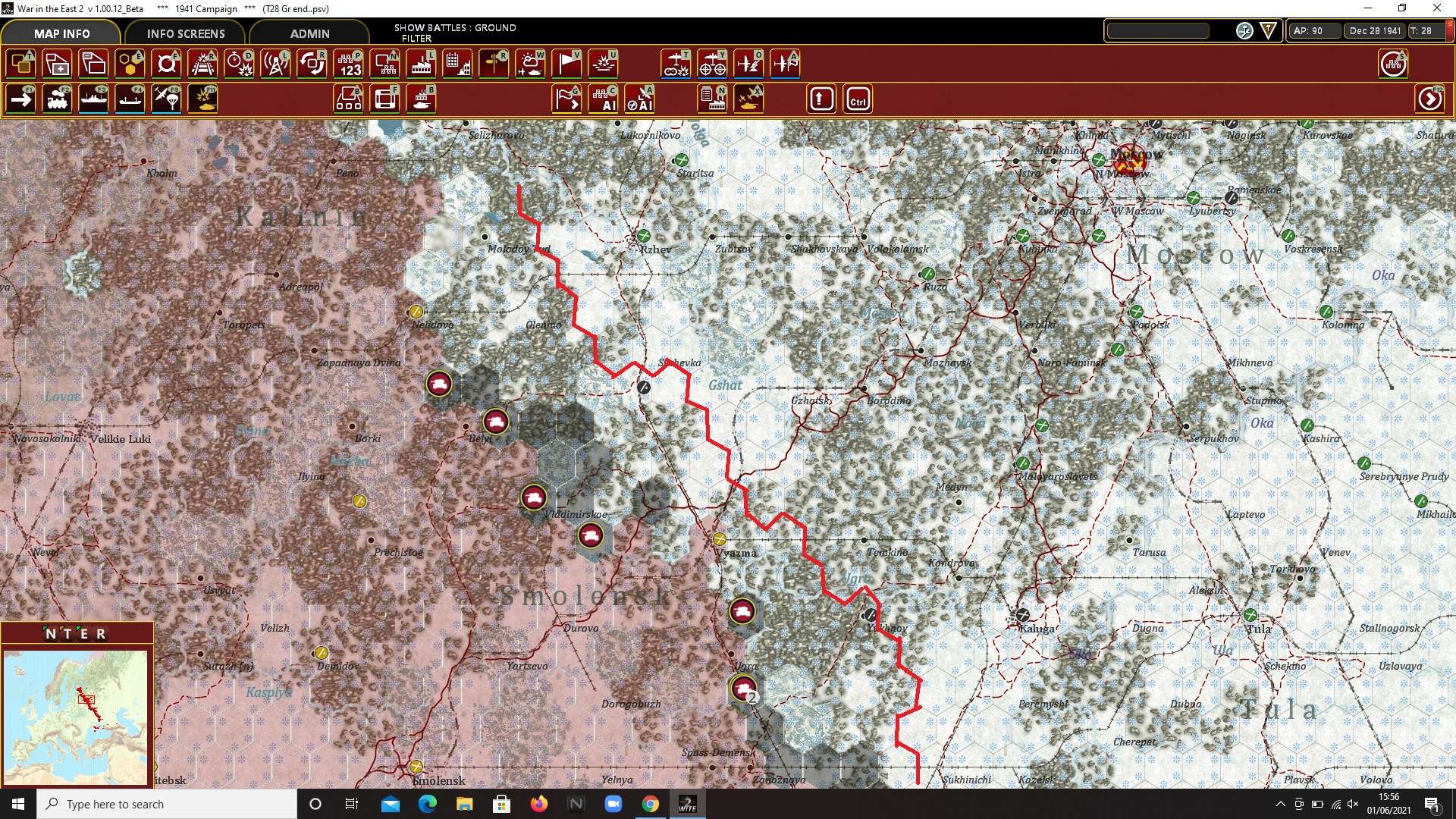
Task: Toggle the hex grid display icon
Action: 130,64
